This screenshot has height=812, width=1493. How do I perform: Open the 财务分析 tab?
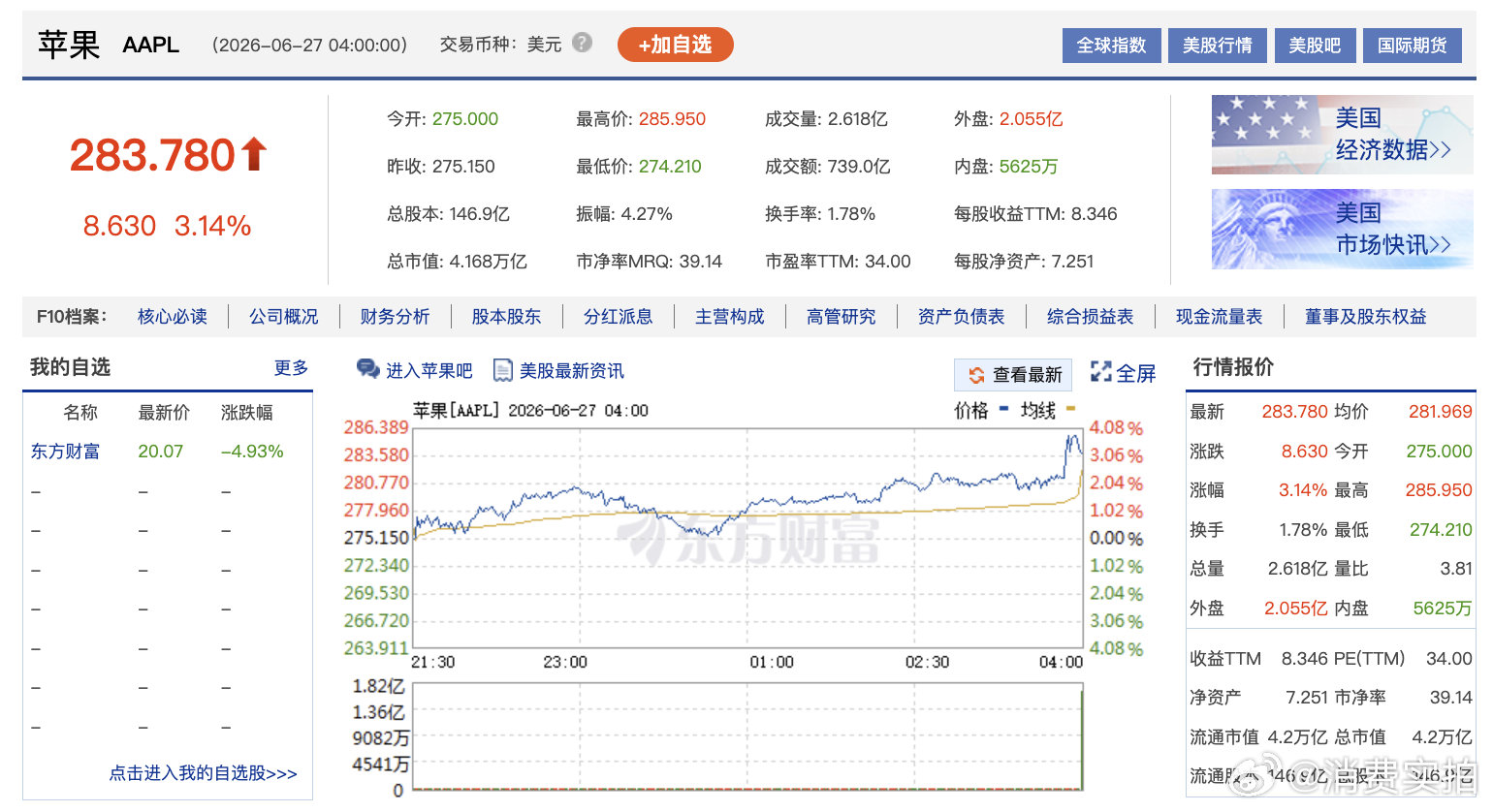(x=395, y=317)
